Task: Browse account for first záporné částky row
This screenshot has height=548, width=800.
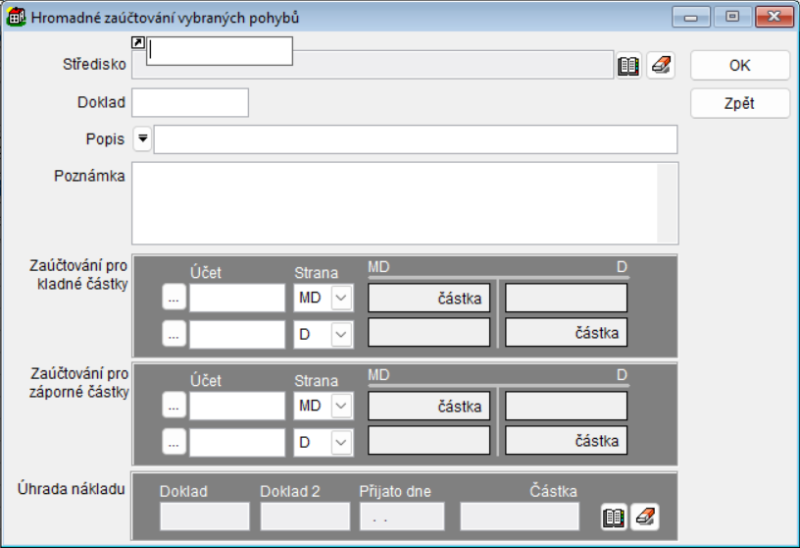Action: click(x=174, y=406)
